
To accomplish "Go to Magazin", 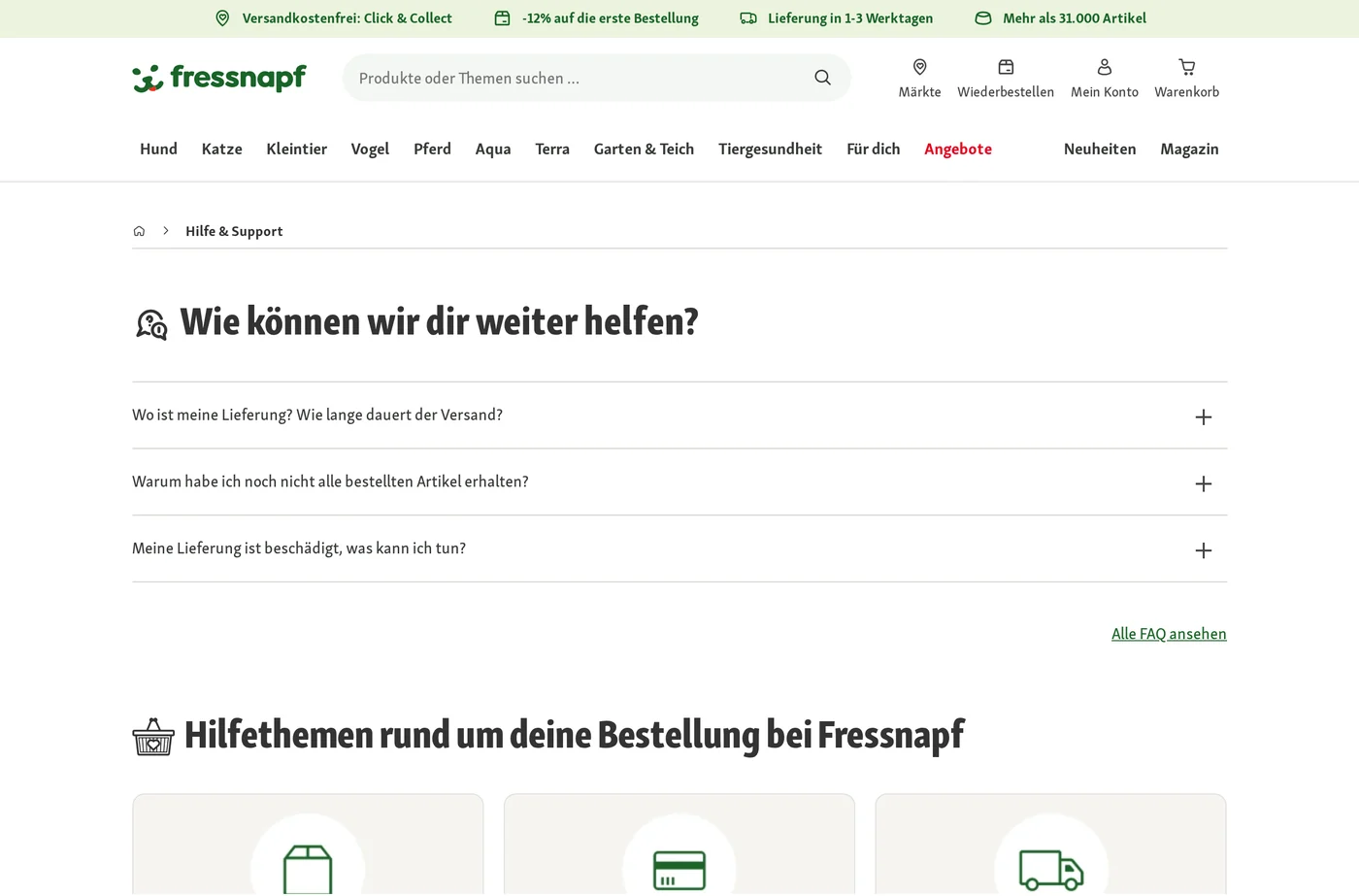I will [x=1189, y=149].
